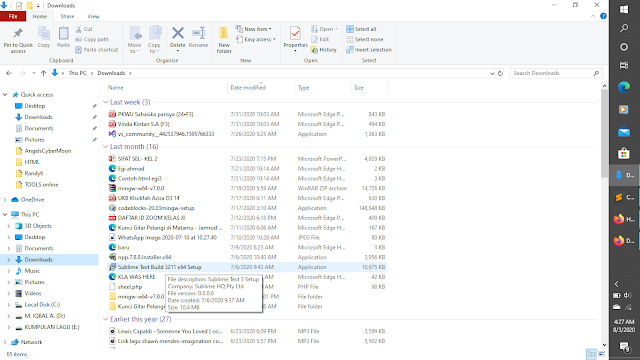Click the Open ribbon button
640x360 pixels.
pos(324,29)
